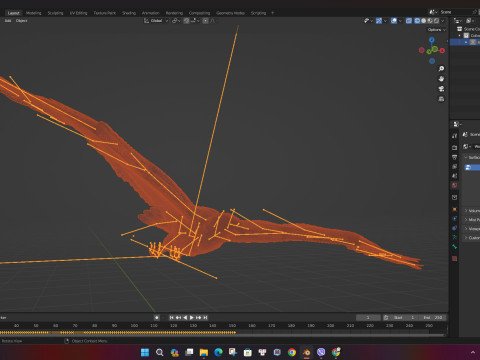Click the zoom view magnifier icon
The height and width of the screenshot is (360, 480).
441,69
